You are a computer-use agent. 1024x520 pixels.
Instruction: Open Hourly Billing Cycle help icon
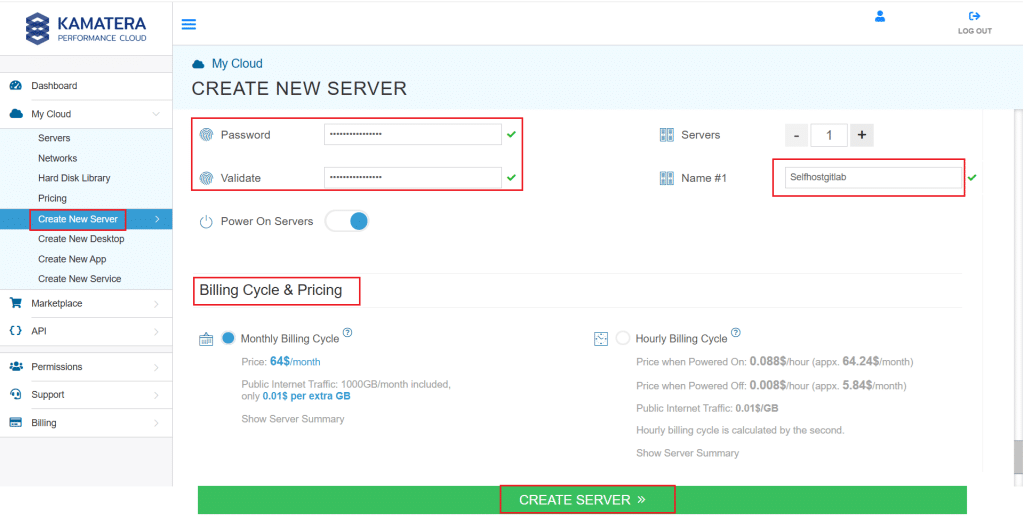pos(735,333)
